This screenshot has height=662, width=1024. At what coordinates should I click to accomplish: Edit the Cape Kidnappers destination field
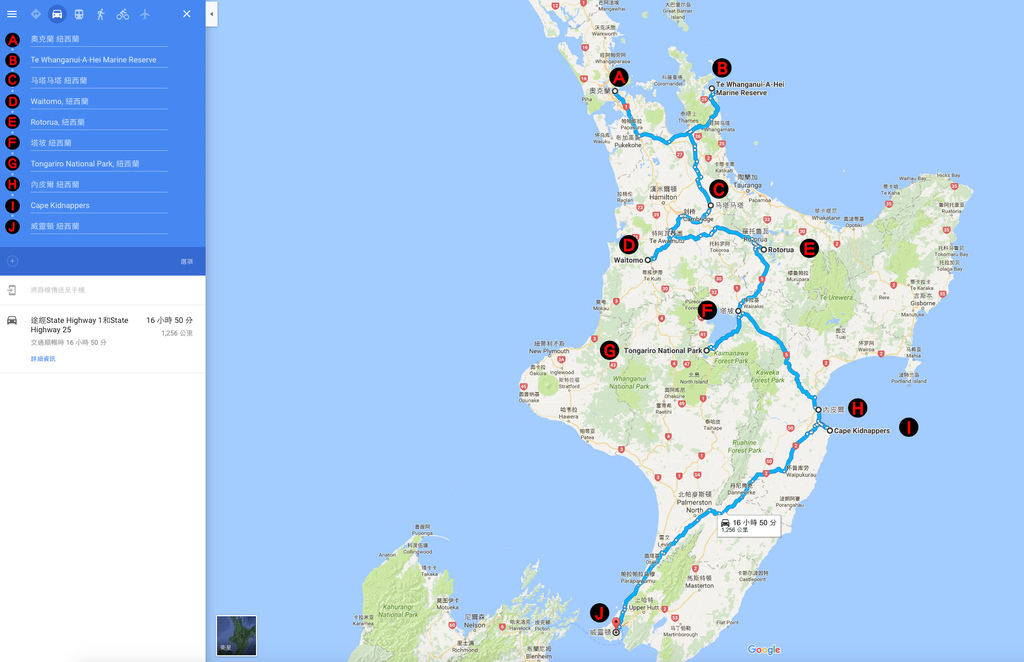click(x=99, y=206)
